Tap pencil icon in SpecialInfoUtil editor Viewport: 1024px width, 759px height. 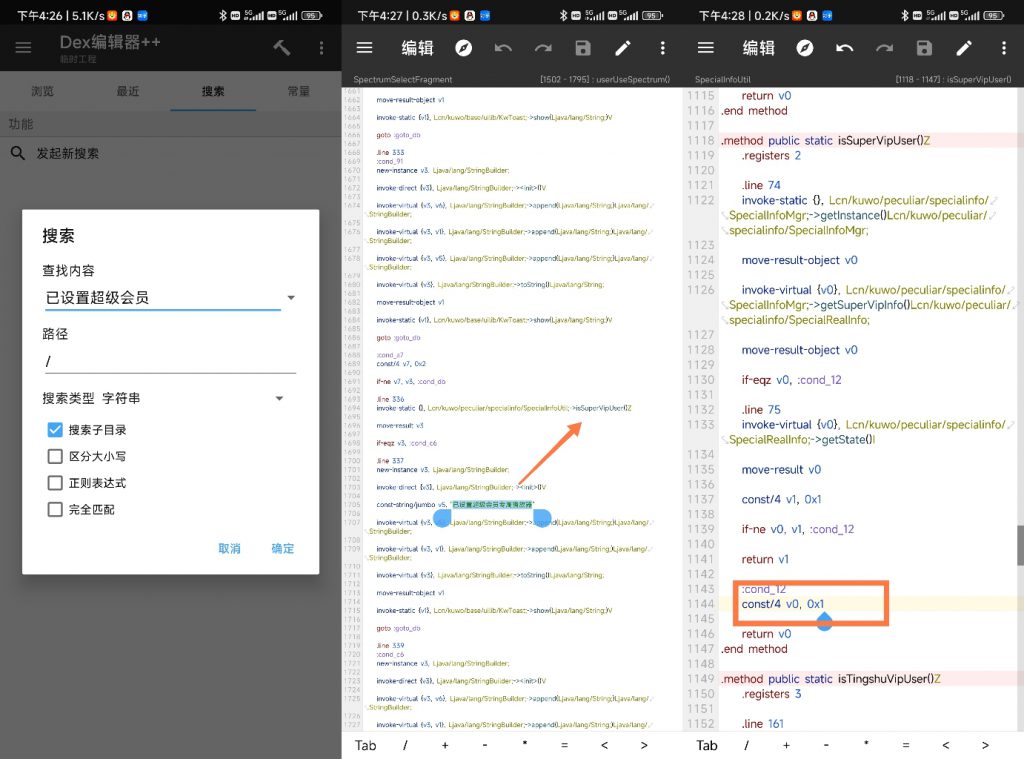click(964, 48)
